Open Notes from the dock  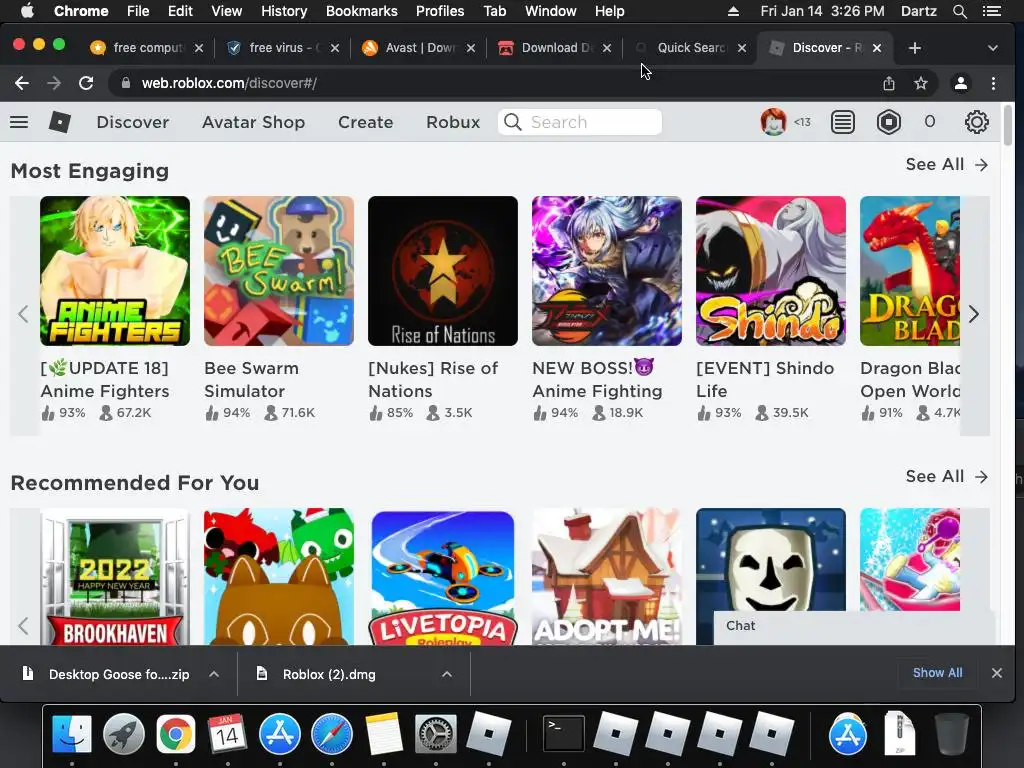384,734
